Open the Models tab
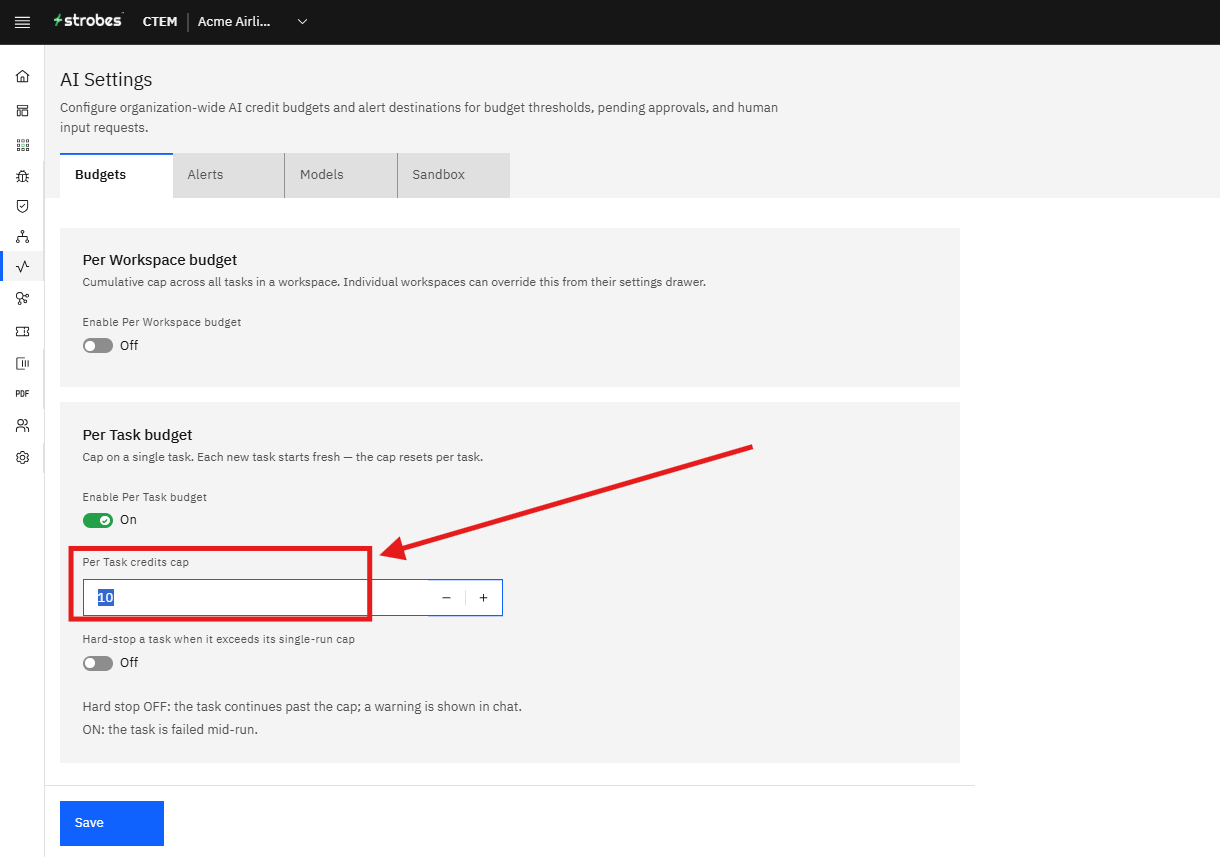Viewport: 1220px width, 857px height. [341, 175]
